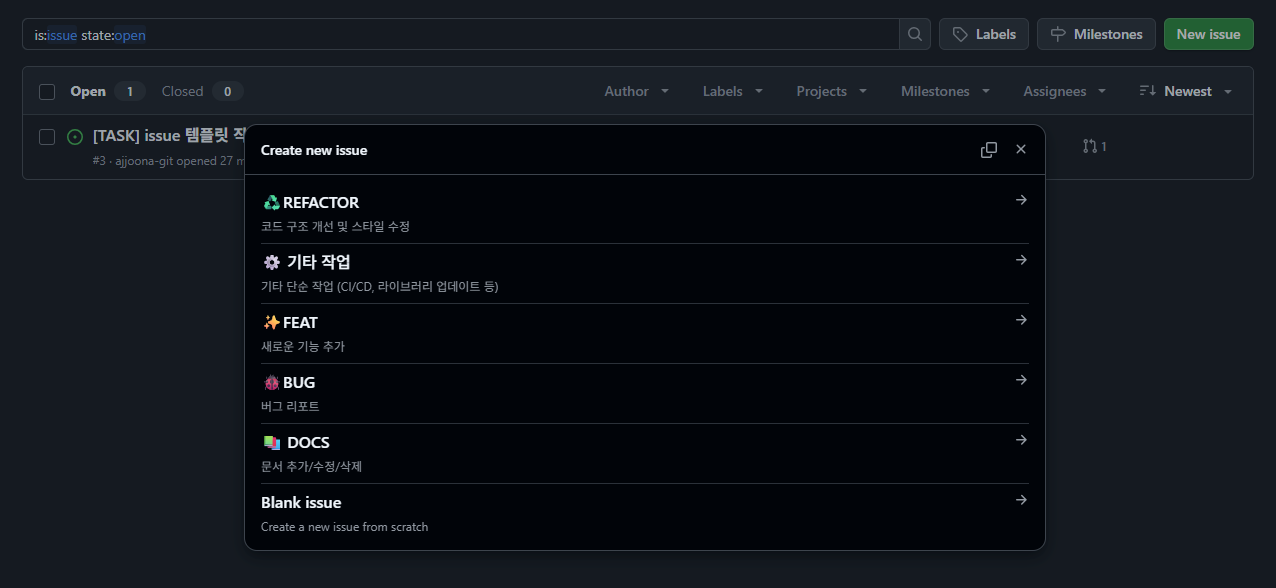Click the green open issue status icon
Screen dimensions: 1276x588
click(75, 137)
